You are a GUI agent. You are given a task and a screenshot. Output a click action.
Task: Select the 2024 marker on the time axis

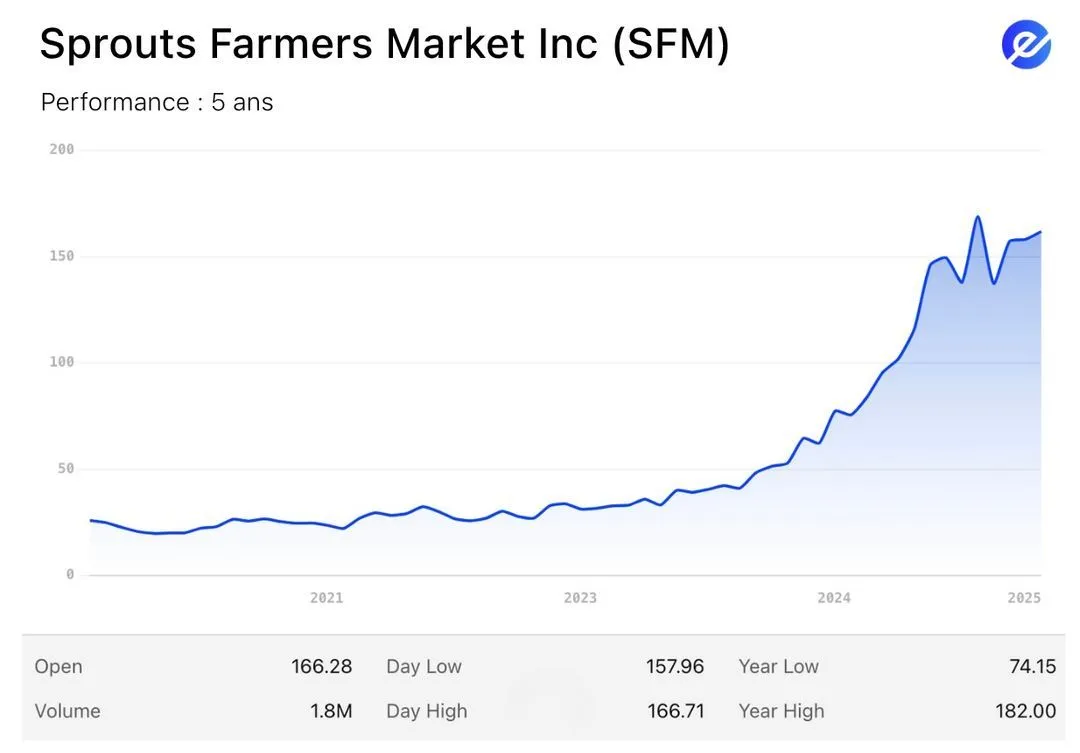pos(834,598)
